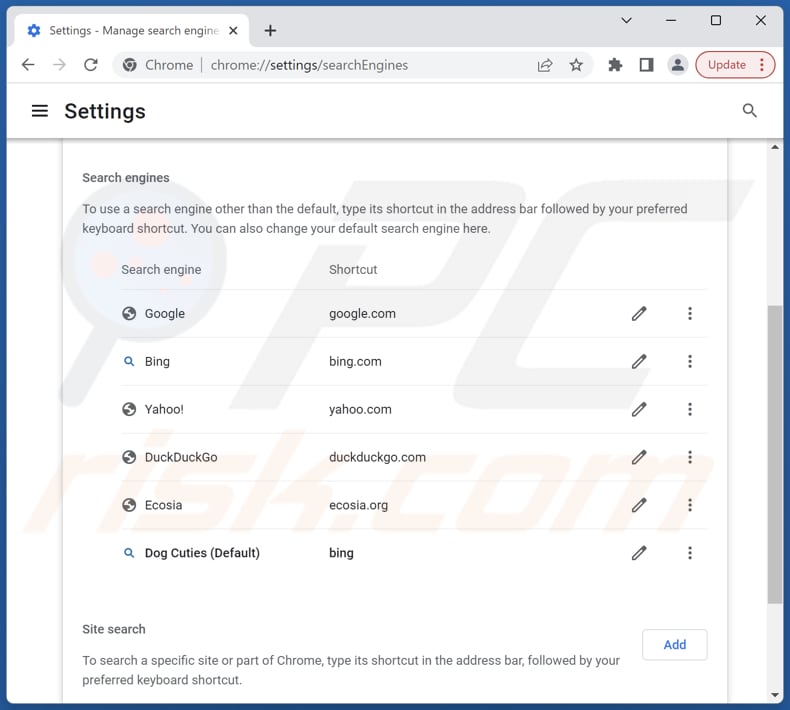Close the Settings tab
790x710 pixels.
tap(233, 31)
